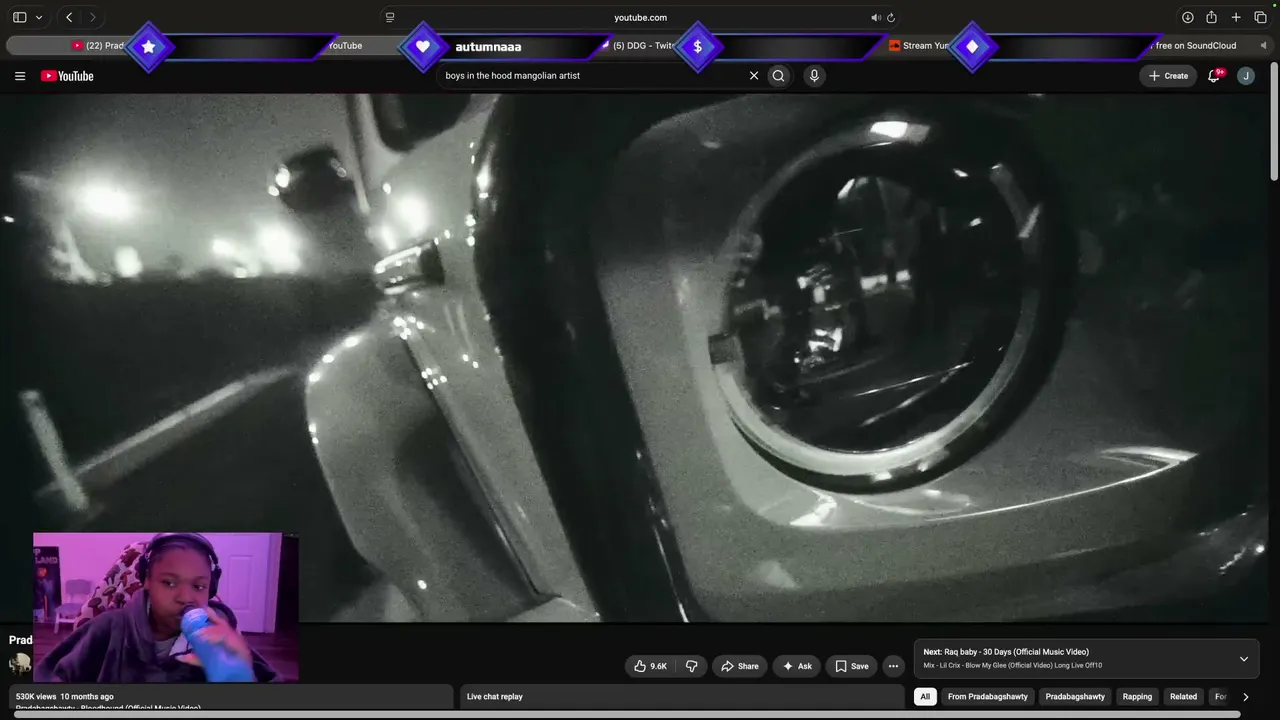Go to the YouTube home logo
This screenshot has height=720, width=1280.
pyautogui.click(x=67, y=76)
